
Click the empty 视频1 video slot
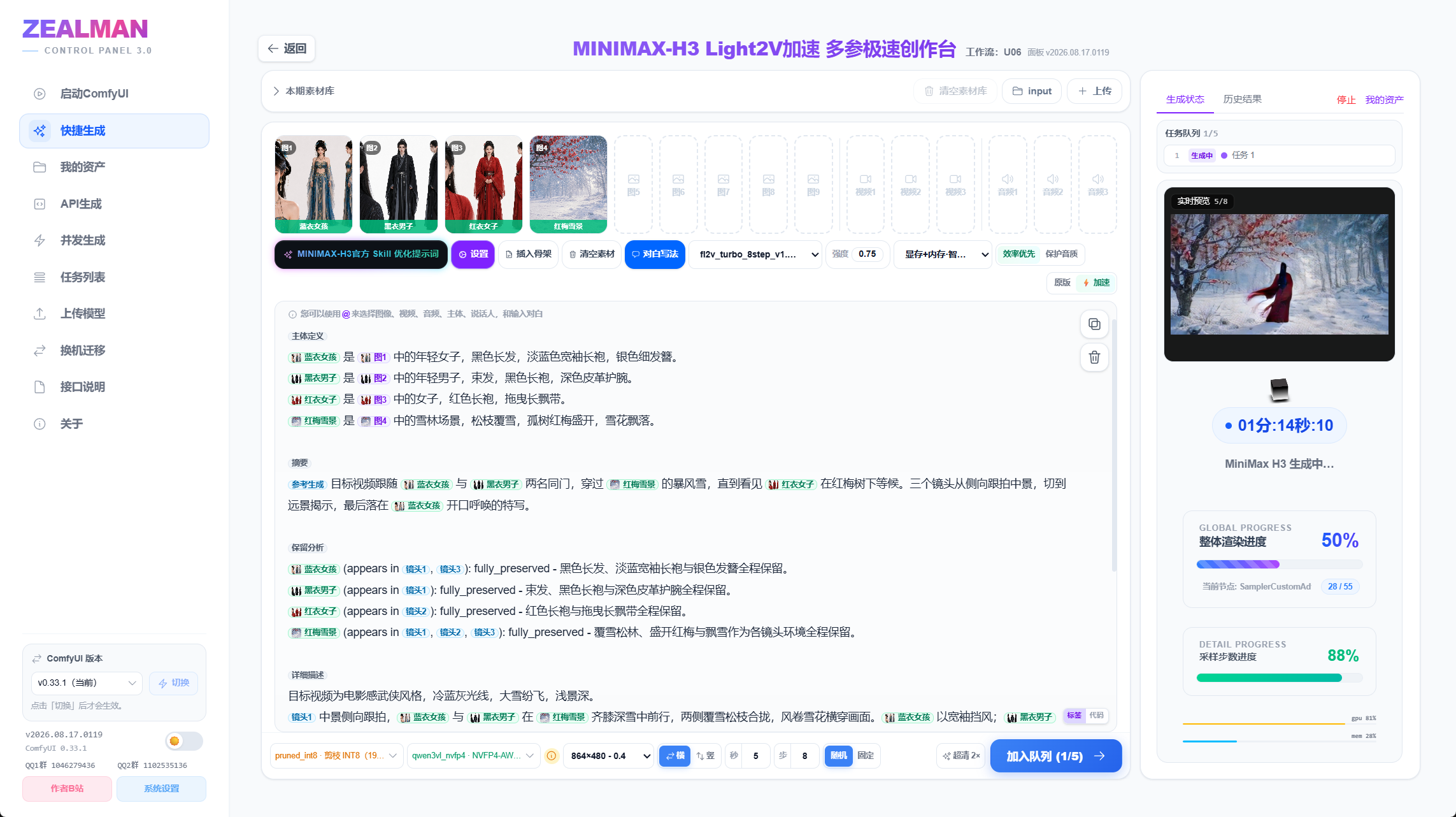tap(865, 184)
